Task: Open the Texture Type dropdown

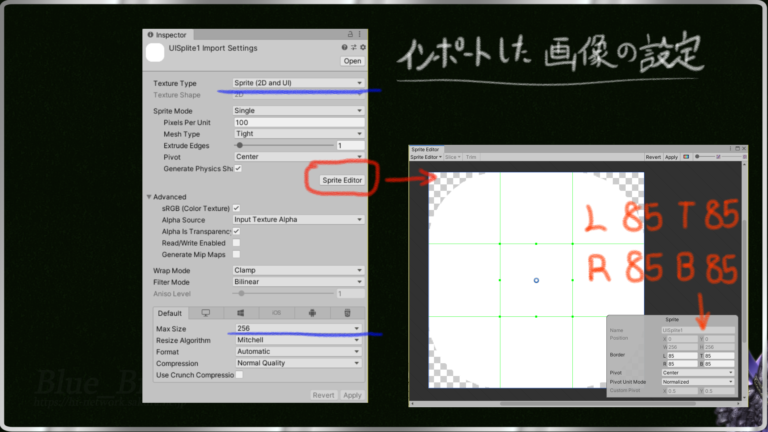Action: [x=298, y=83]
